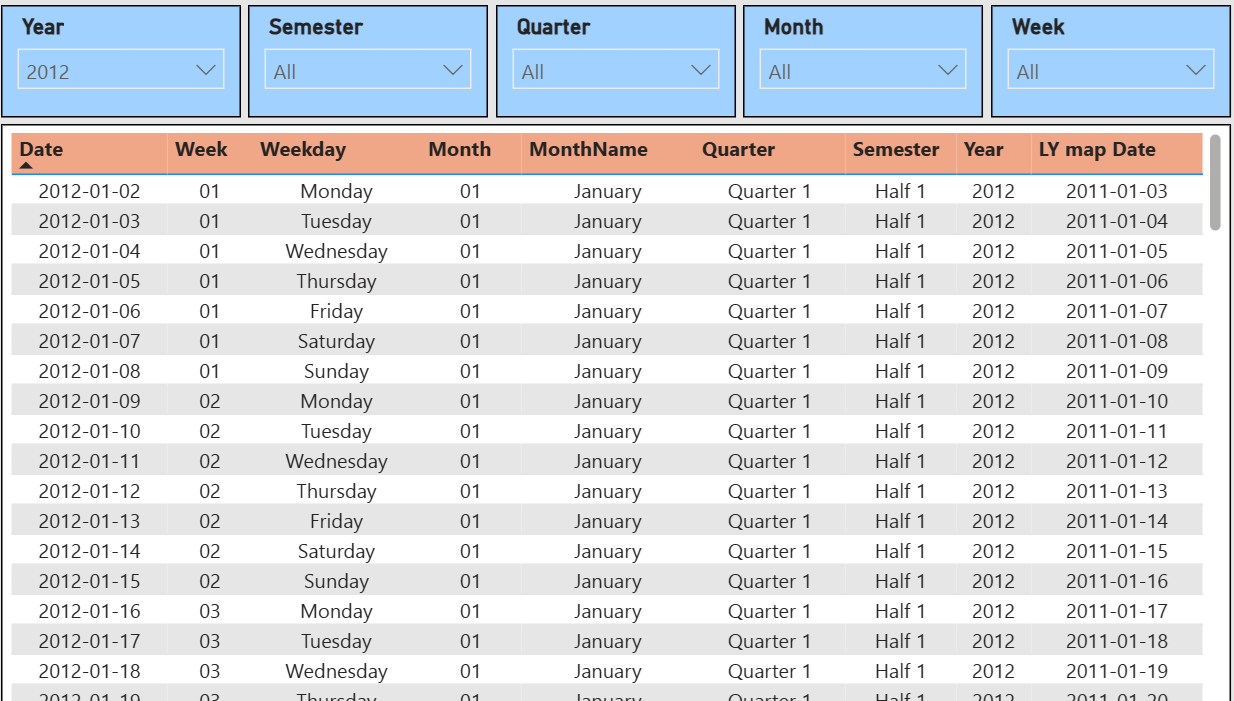
Task: Sort table by Week column header
Action: click(x=201, y=150)
